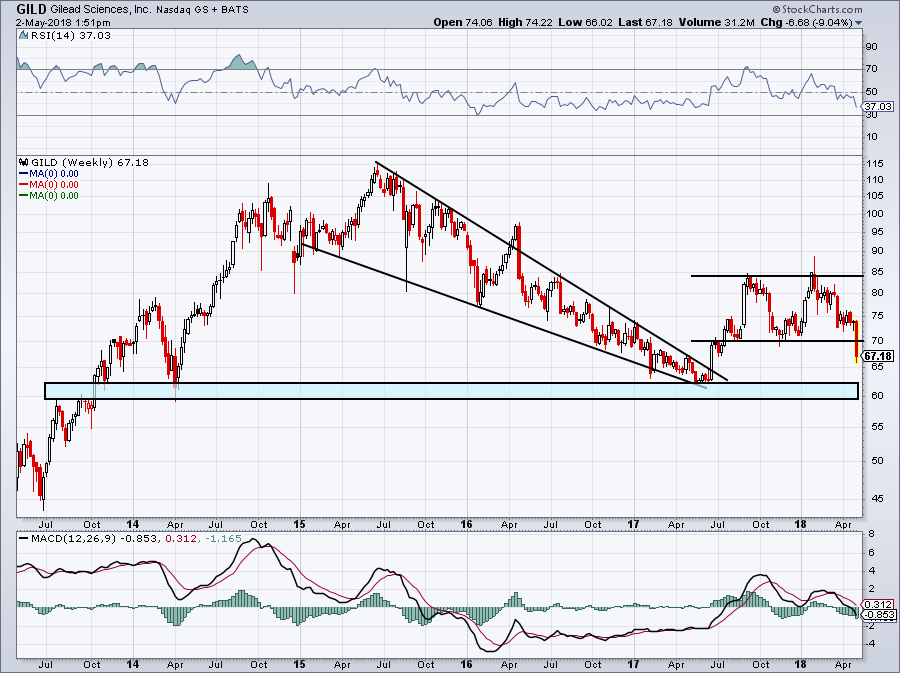Click the 100 price axis label
The height and width of the screenshot is (673, 900).
coord(875,213)
